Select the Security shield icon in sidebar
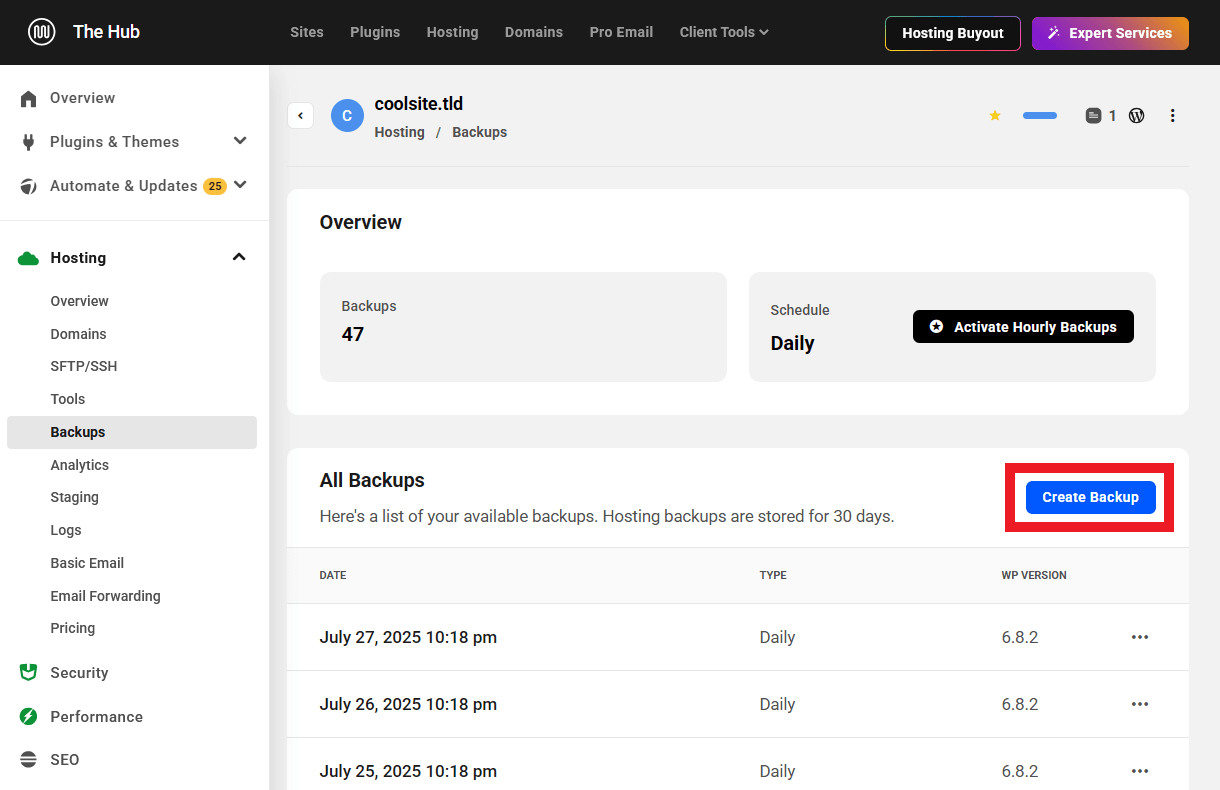The image size is (1220, 790). pyautogui.click(x=27, y=672)
